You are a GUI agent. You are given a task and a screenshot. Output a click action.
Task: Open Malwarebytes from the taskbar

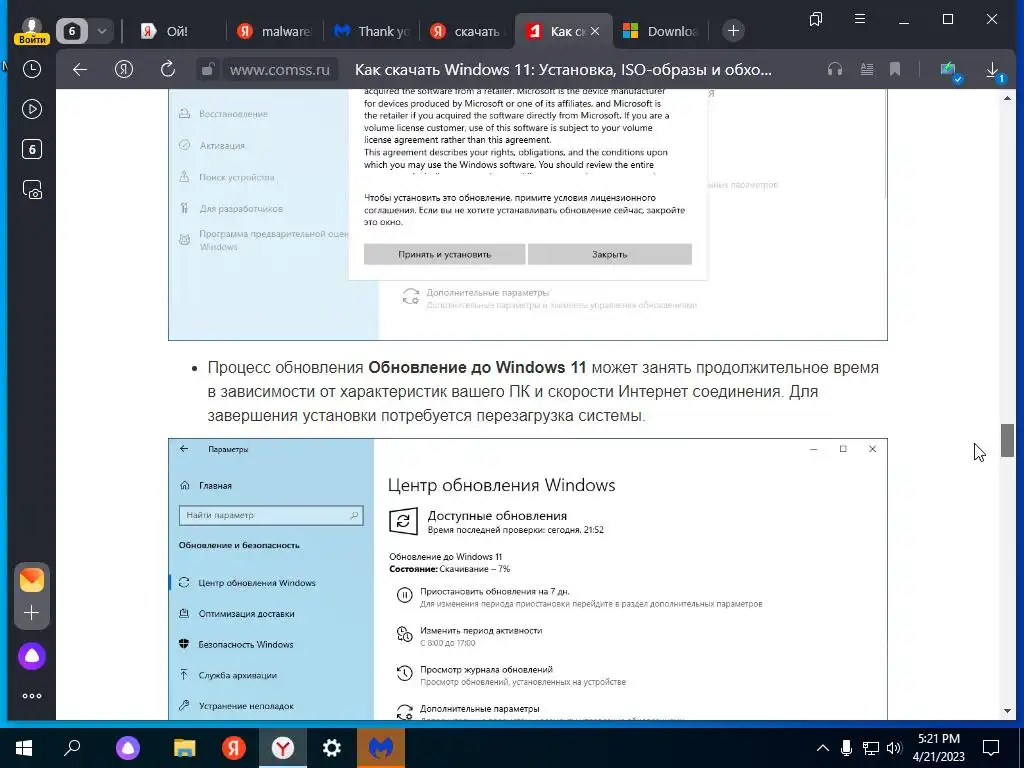[x=381, y=748]
